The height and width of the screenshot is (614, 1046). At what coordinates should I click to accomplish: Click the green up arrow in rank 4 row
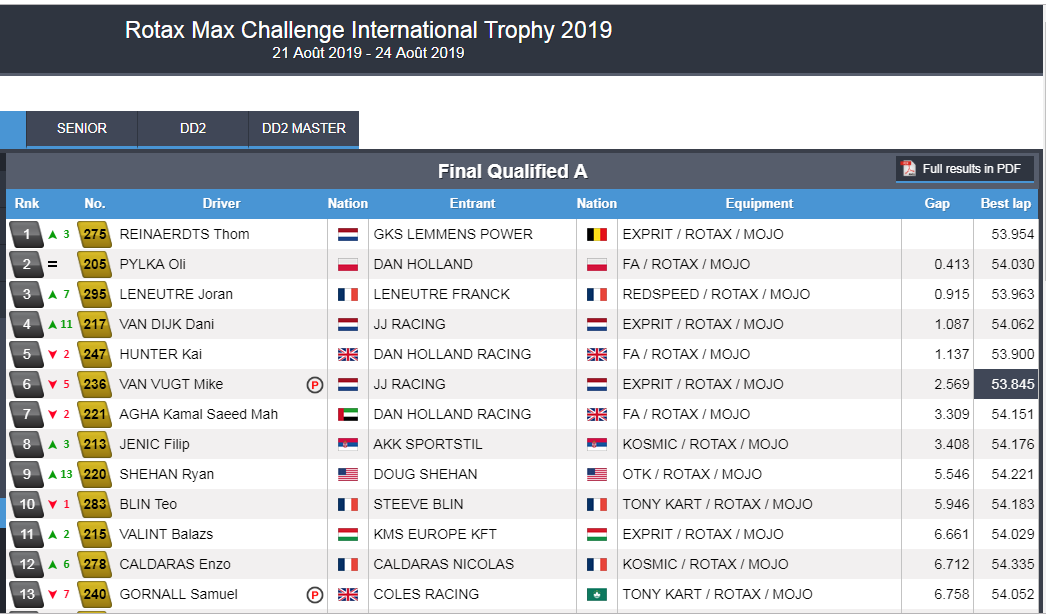click(x=53, y=325)
